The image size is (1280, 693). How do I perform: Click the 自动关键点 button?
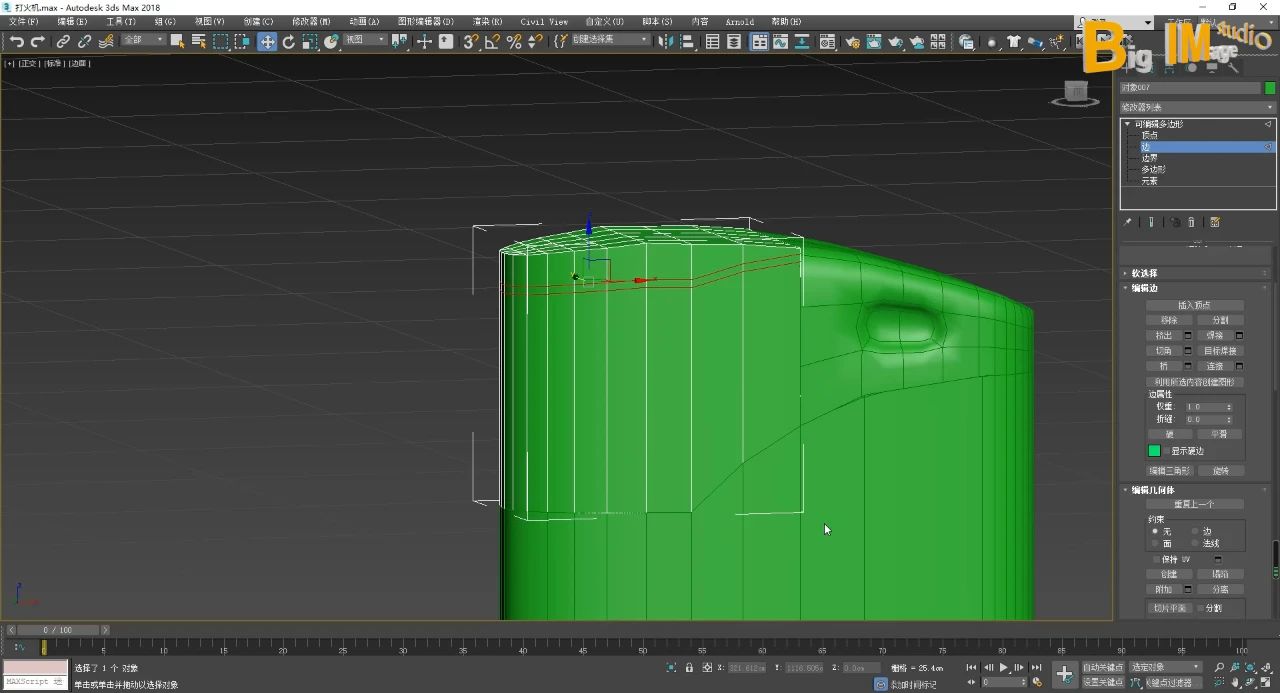pyautogui.click(x=1103, y=667)
